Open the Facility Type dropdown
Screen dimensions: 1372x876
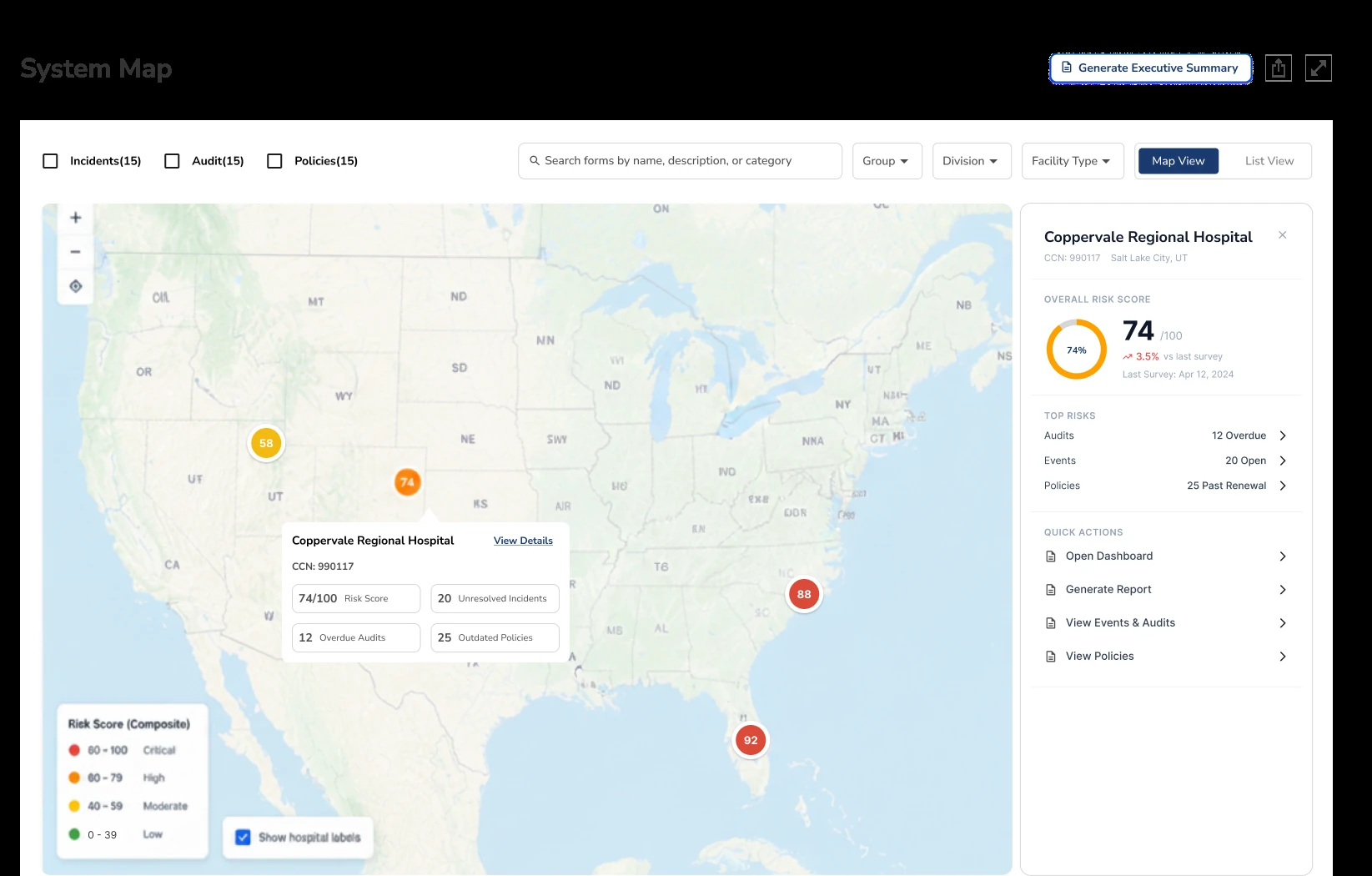pyautogui.click(x=1073, y=161)
